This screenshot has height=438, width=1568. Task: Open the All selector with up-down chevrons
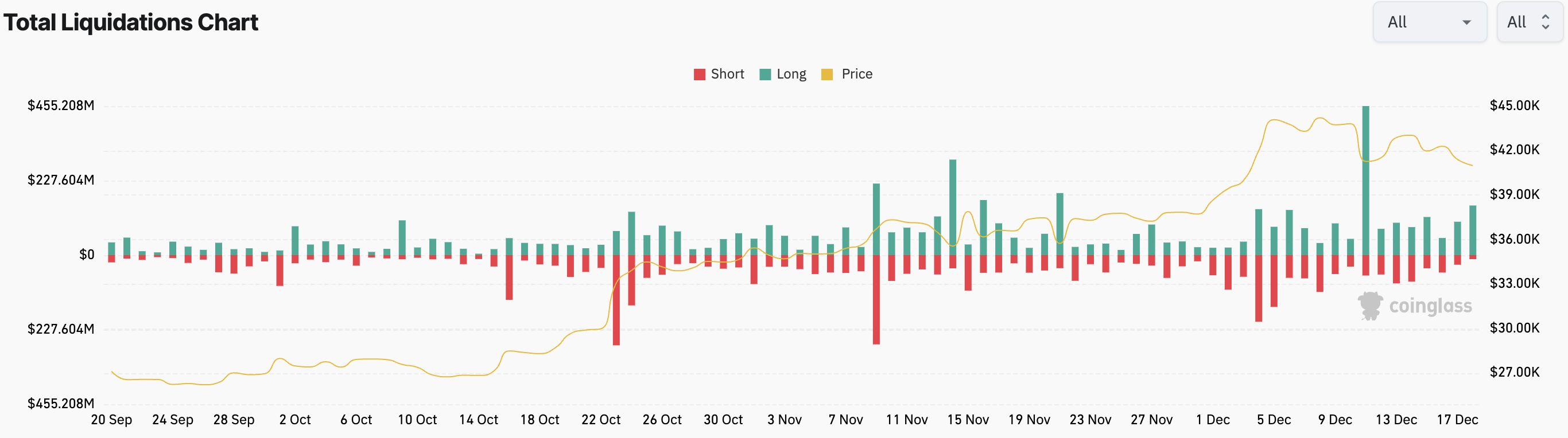pyautogui.click(x=1529, y=22)
